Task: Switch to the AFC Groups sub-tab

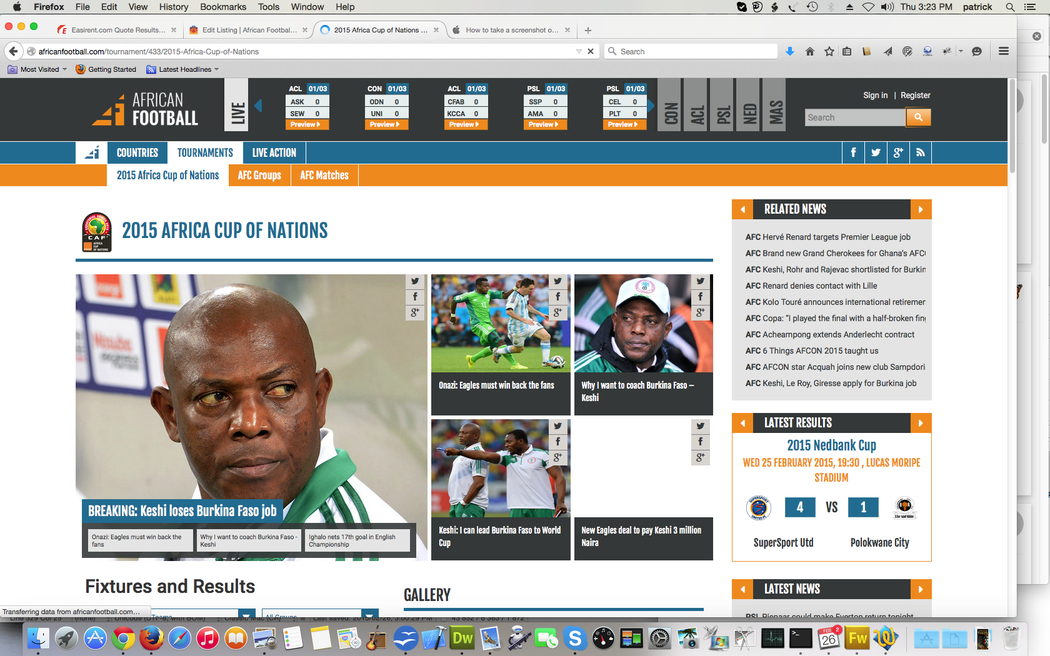Action: tap(259, 175)
